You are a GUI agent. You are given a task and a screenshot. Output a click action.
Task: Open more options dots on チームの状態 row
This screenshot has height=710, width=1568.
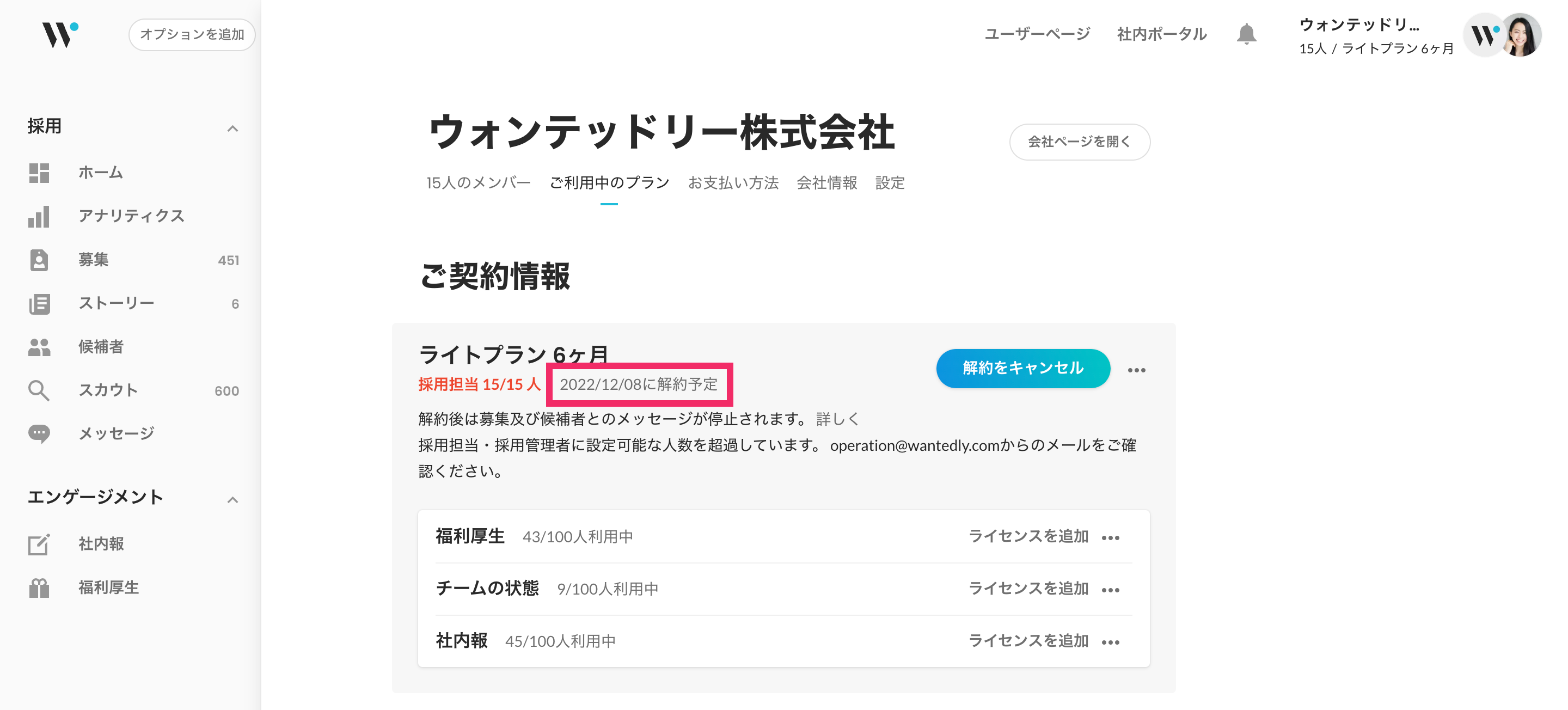[x=1110, y=590]
